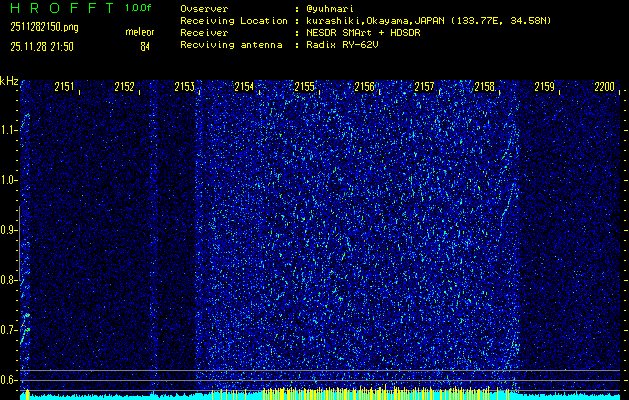629x400 pixels.
Task: Click the Ovserver label
Action: 204,9
